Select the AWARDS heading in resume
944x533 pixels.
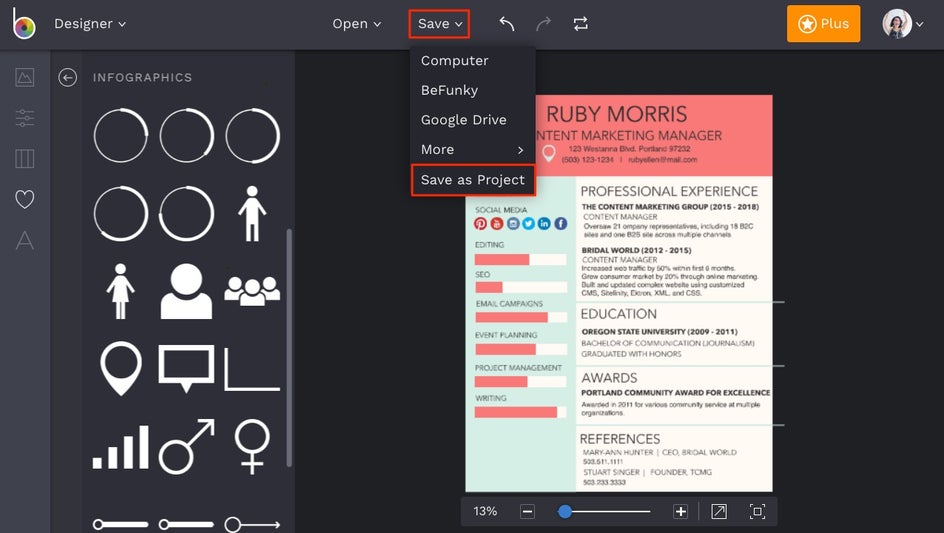pyautogui.click(x=609, y=378)
